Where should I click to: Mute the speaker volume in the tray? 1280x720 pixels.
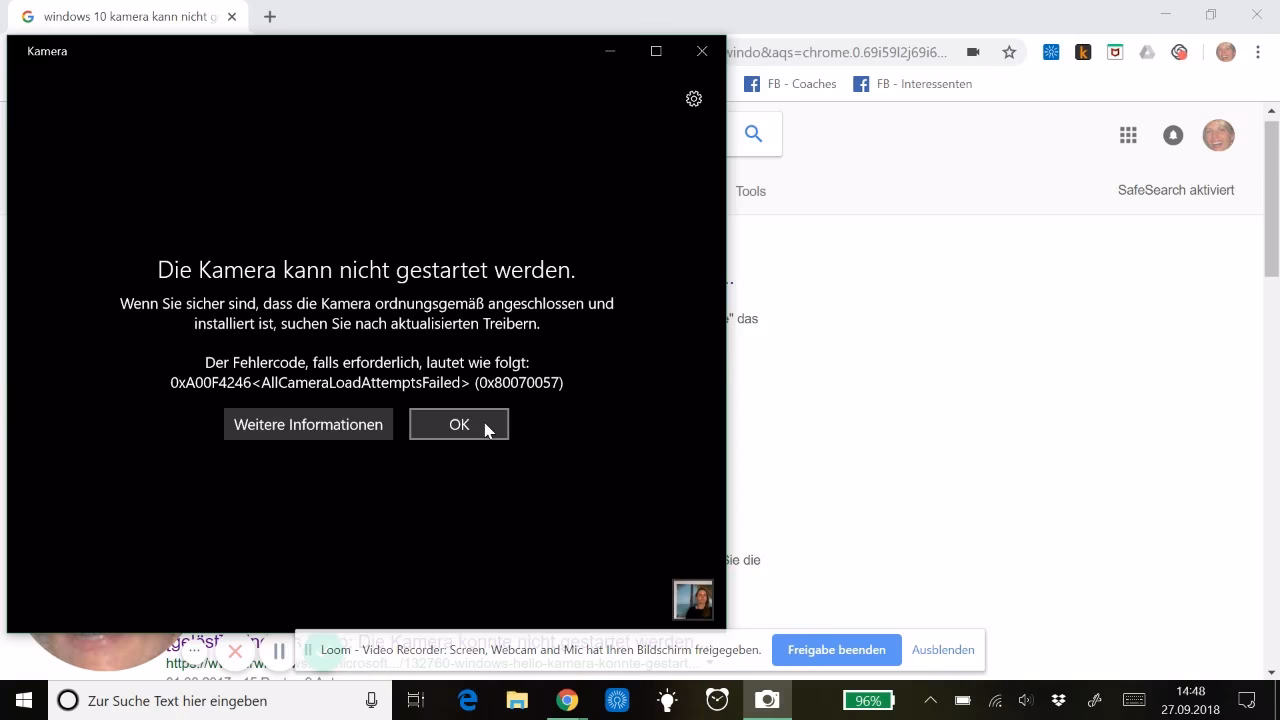1026,700
